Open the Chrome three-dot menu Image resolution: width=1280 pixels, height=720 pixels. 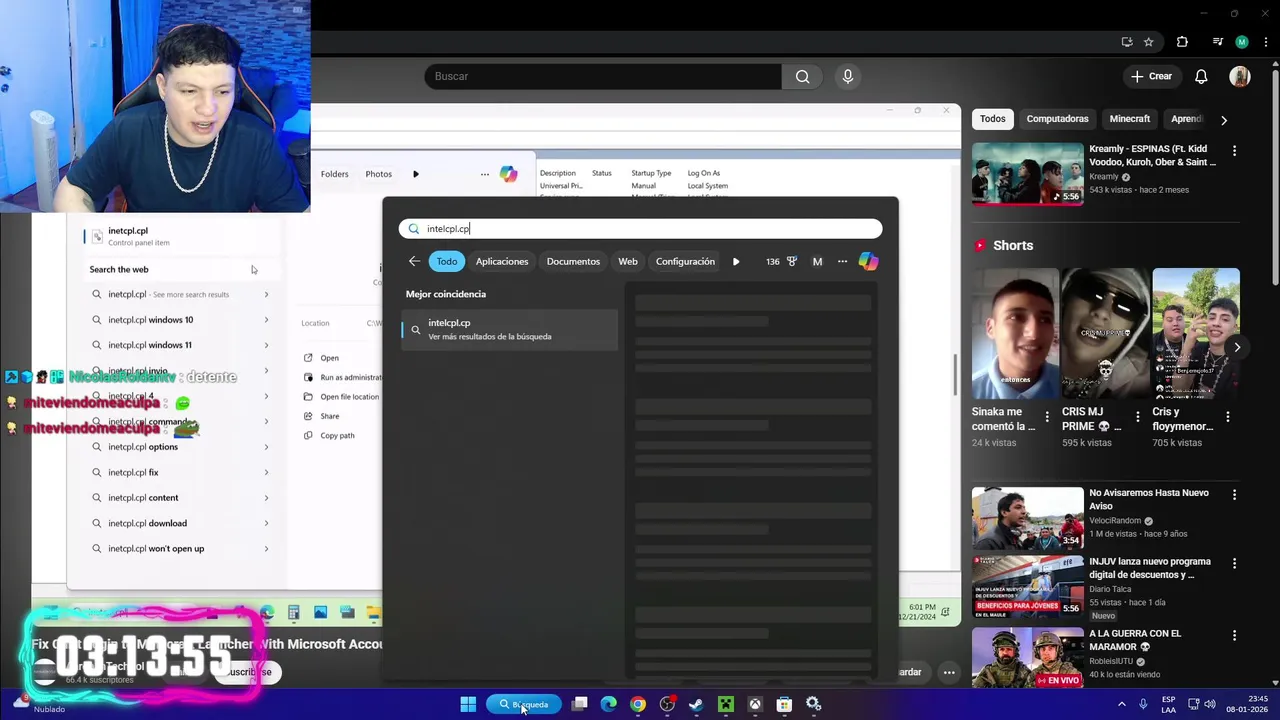coord(1265,42)
